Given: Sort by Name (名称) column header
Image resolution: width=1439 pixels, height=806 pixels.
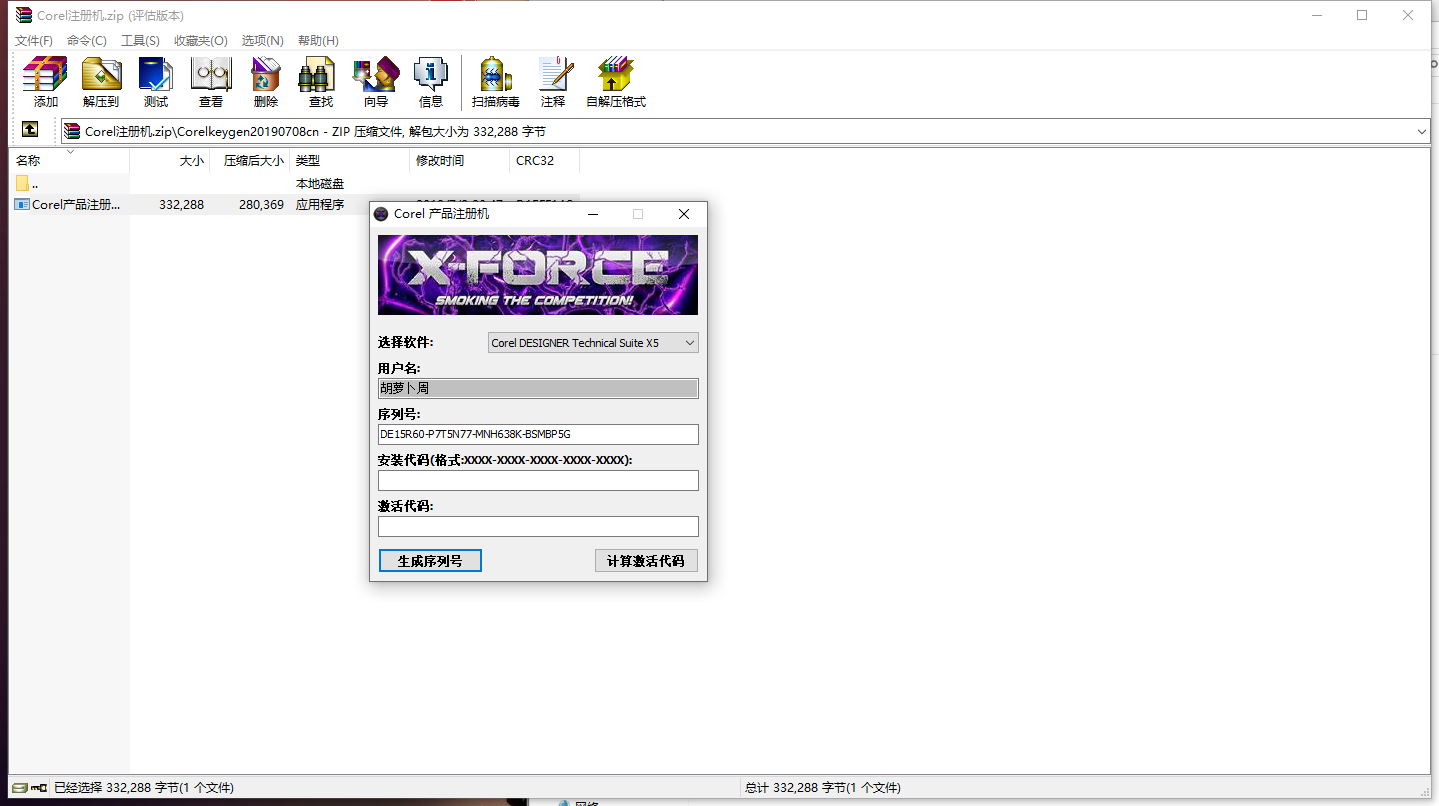Looking at the screenshot, I should (x=70, y=161).
